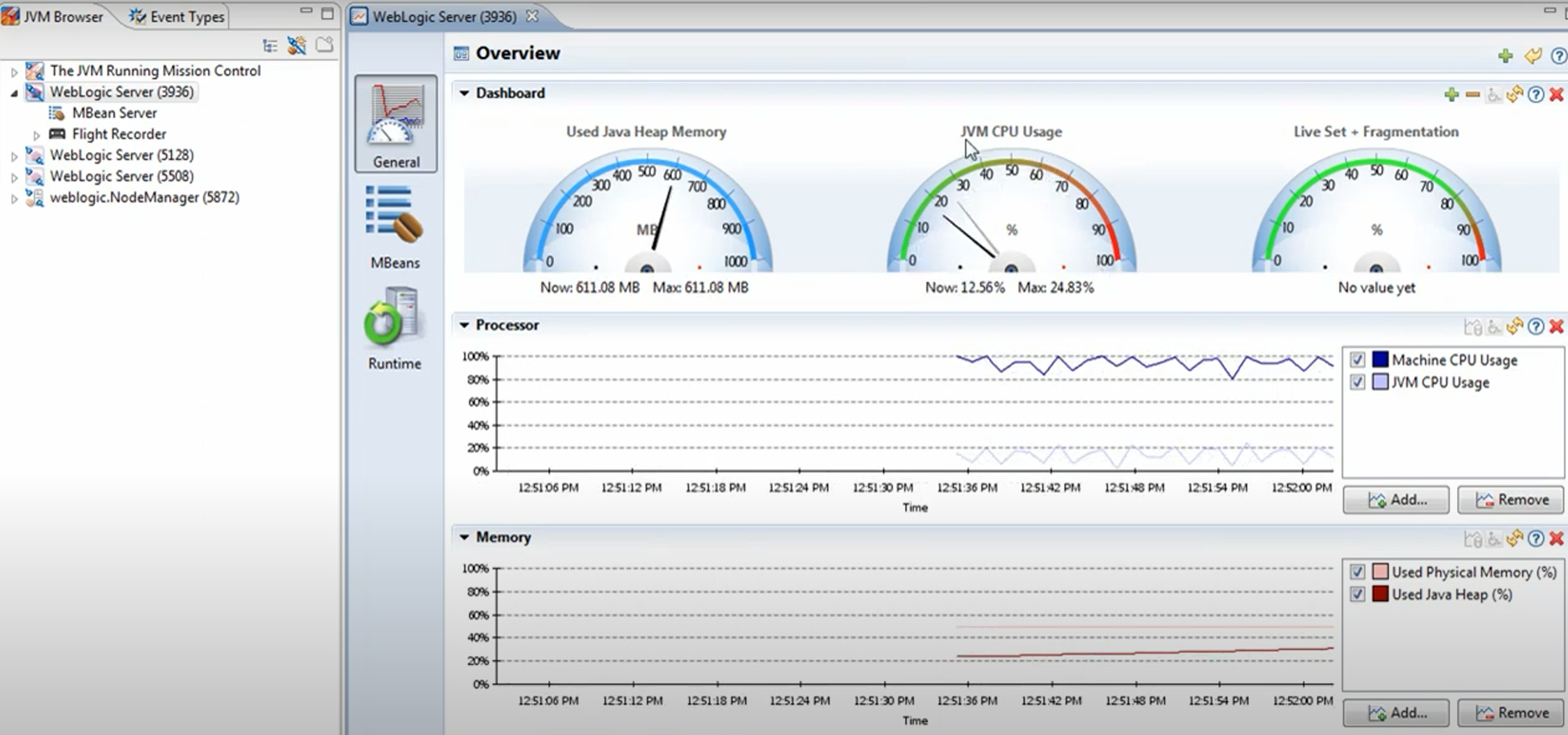This screenshot has width=1568, height=735.
Task: Expand Flight Recorder tree node
Action: (x=37, y=135)
